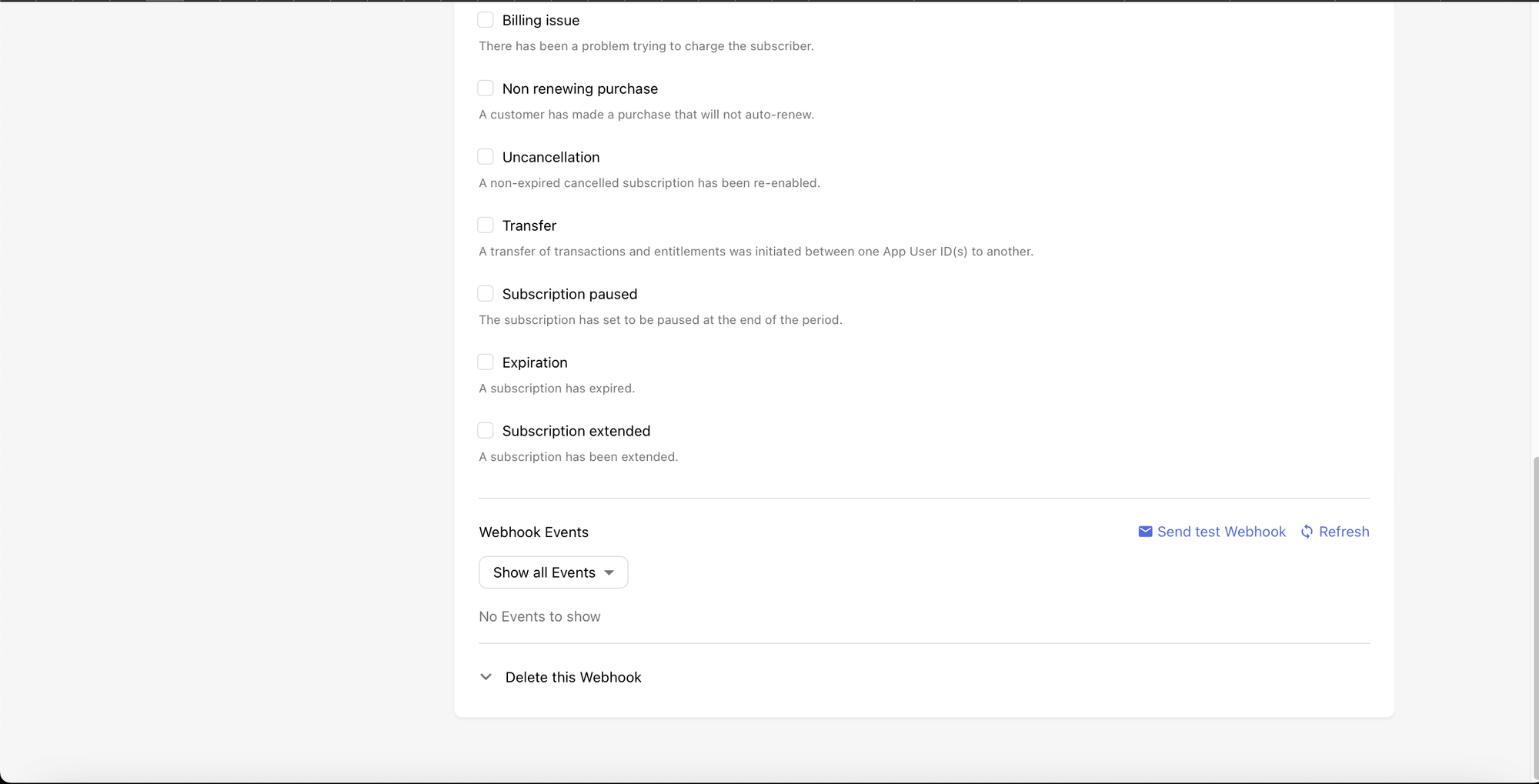Check the Subscription extended checkbox
This screenshot has width=1539, height=784.
tap(486, 431)
